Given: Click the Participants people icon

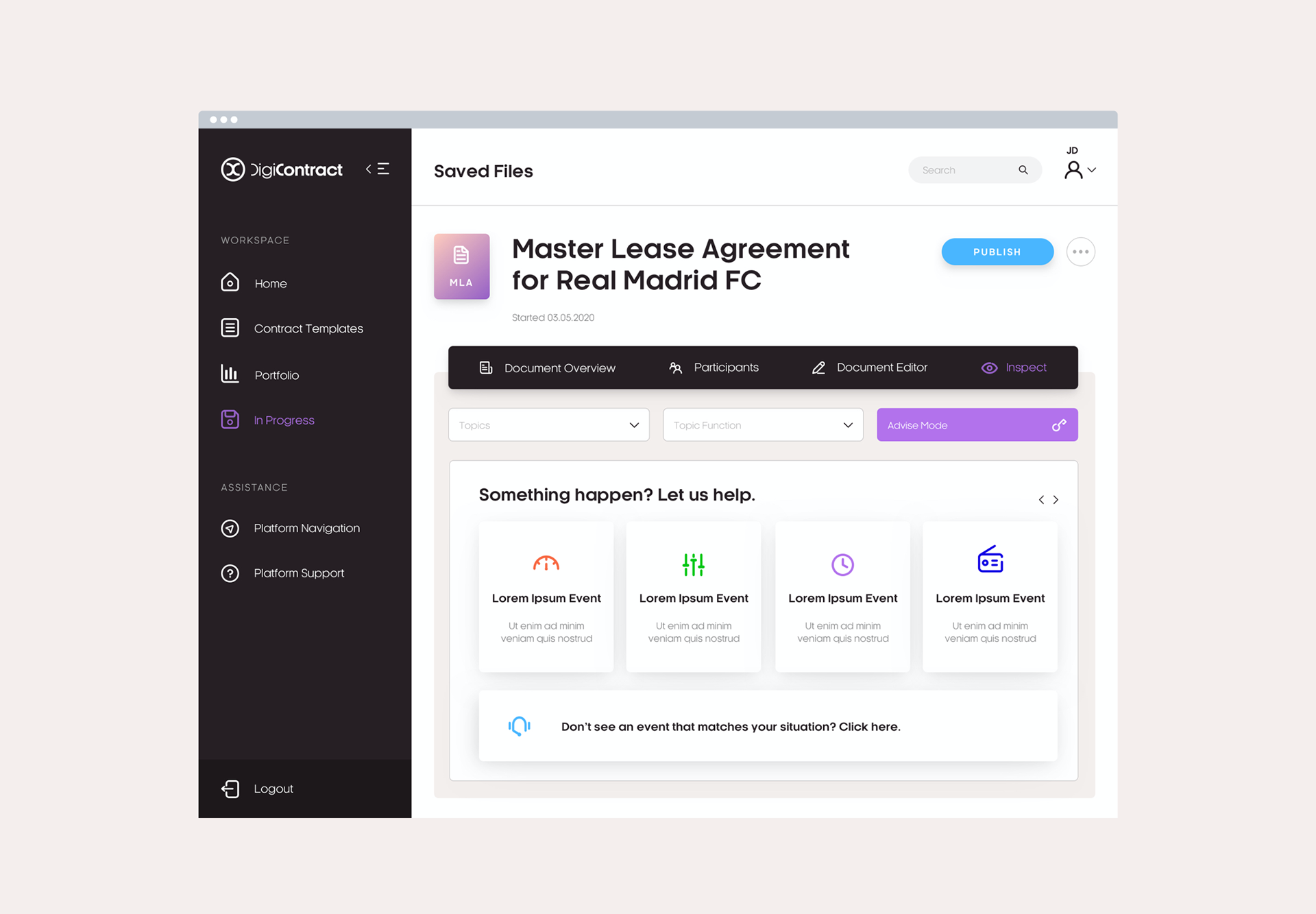Looking at the screenshot, I should click(x=675, y=368).
